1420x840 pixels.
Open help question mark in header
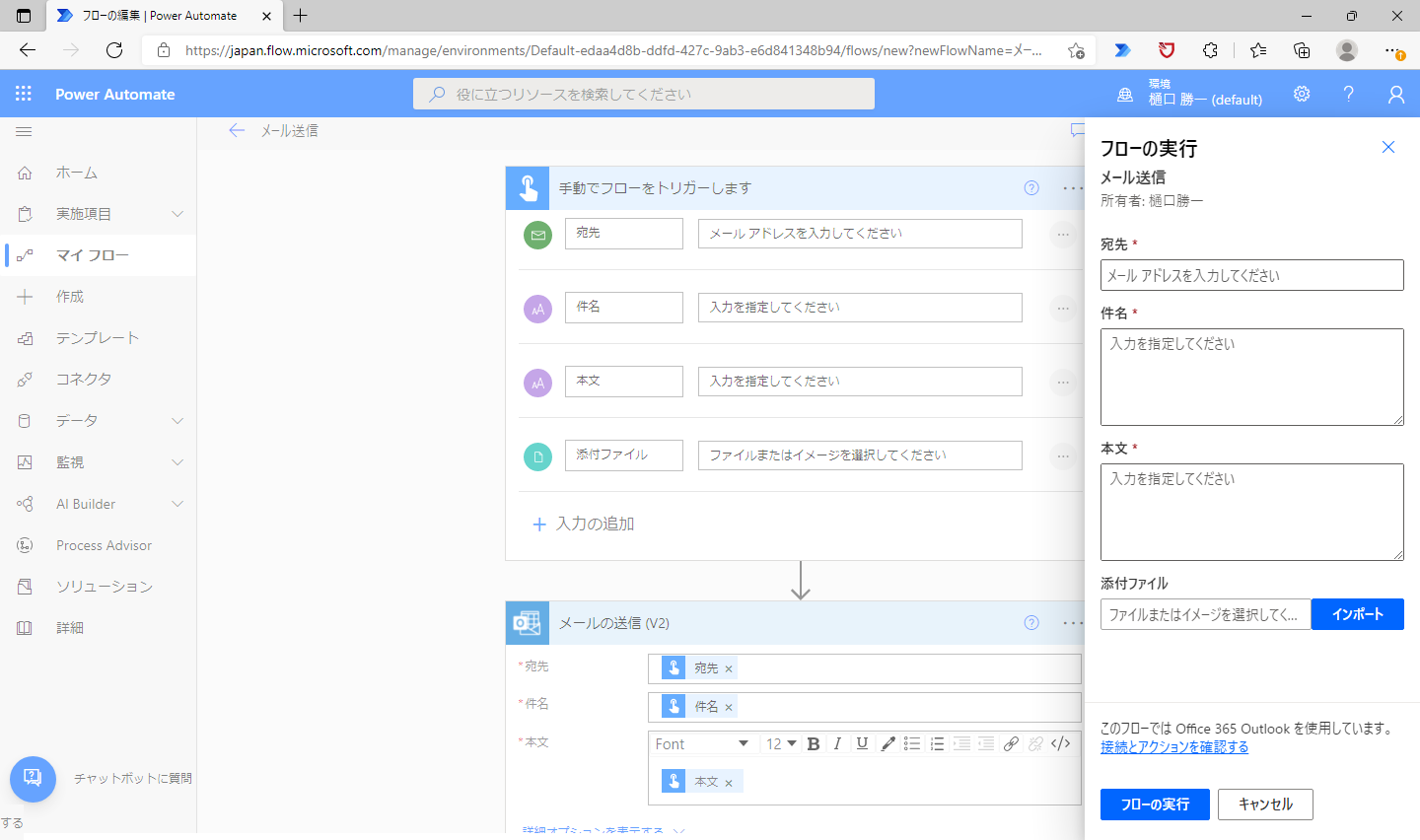pyautogui.click(x=1348, y=94)
